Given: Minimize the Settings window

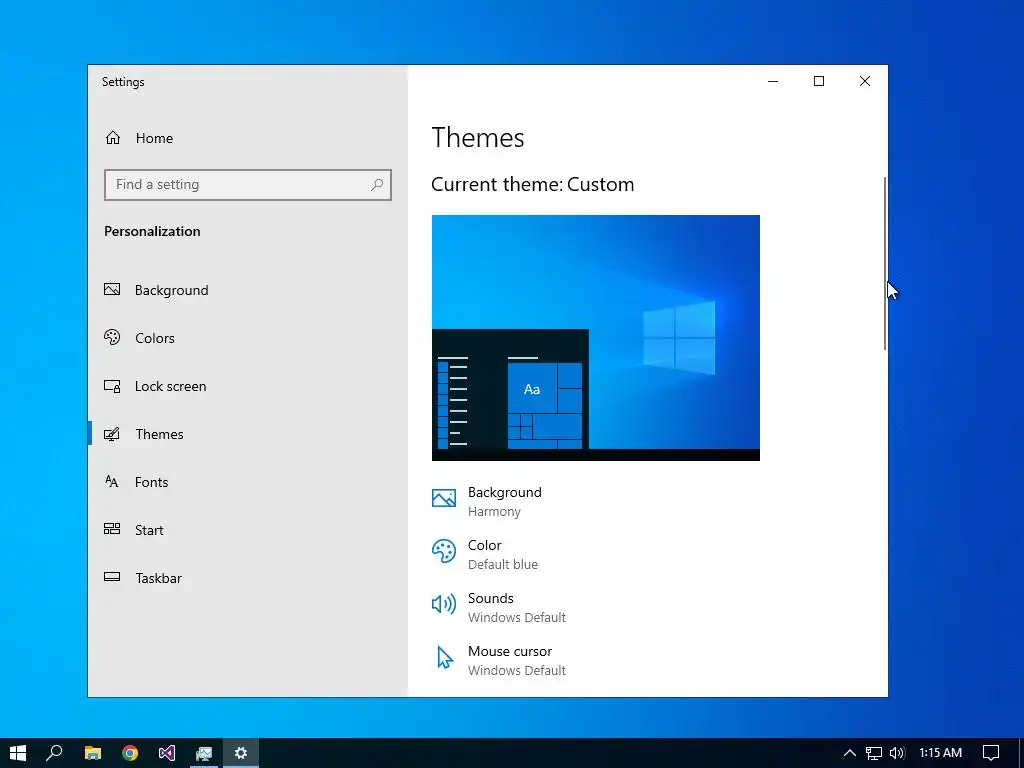Looking at the screenshot, I should pos(773,81).
